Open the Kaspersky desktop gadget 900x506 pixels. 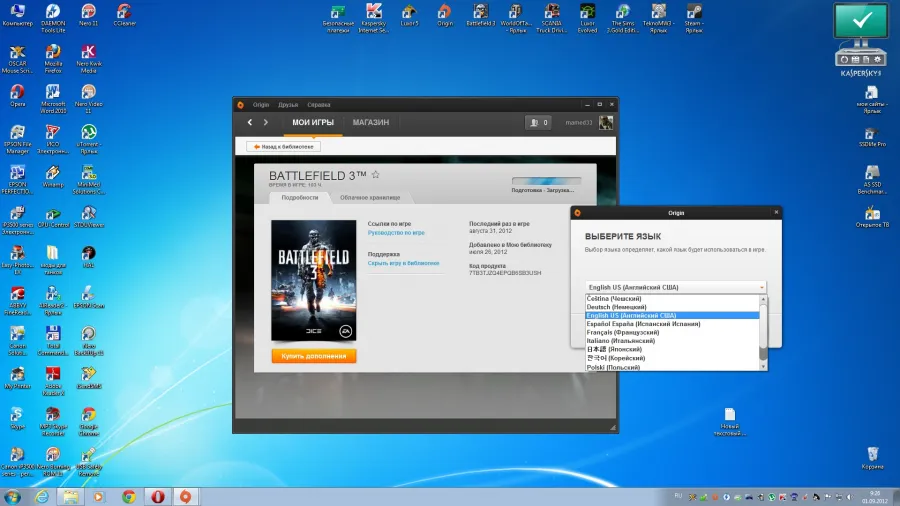click(860, 39)
